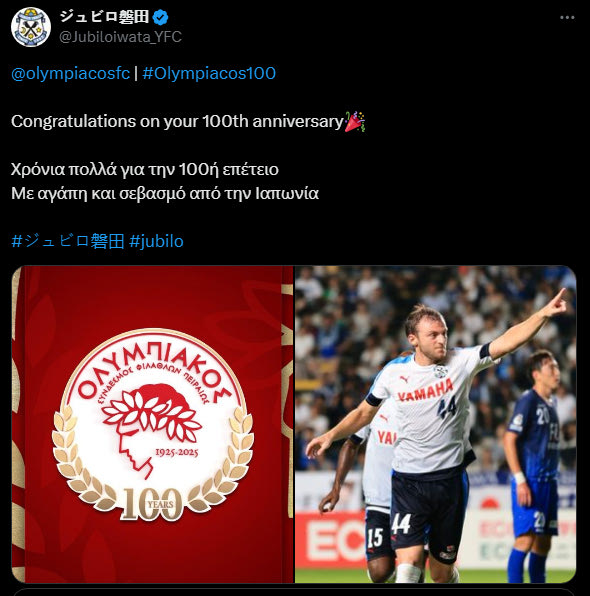Screen dimensions: 590x596
Task: Open the #jubilo hashtag
Action: coord(156,241)
